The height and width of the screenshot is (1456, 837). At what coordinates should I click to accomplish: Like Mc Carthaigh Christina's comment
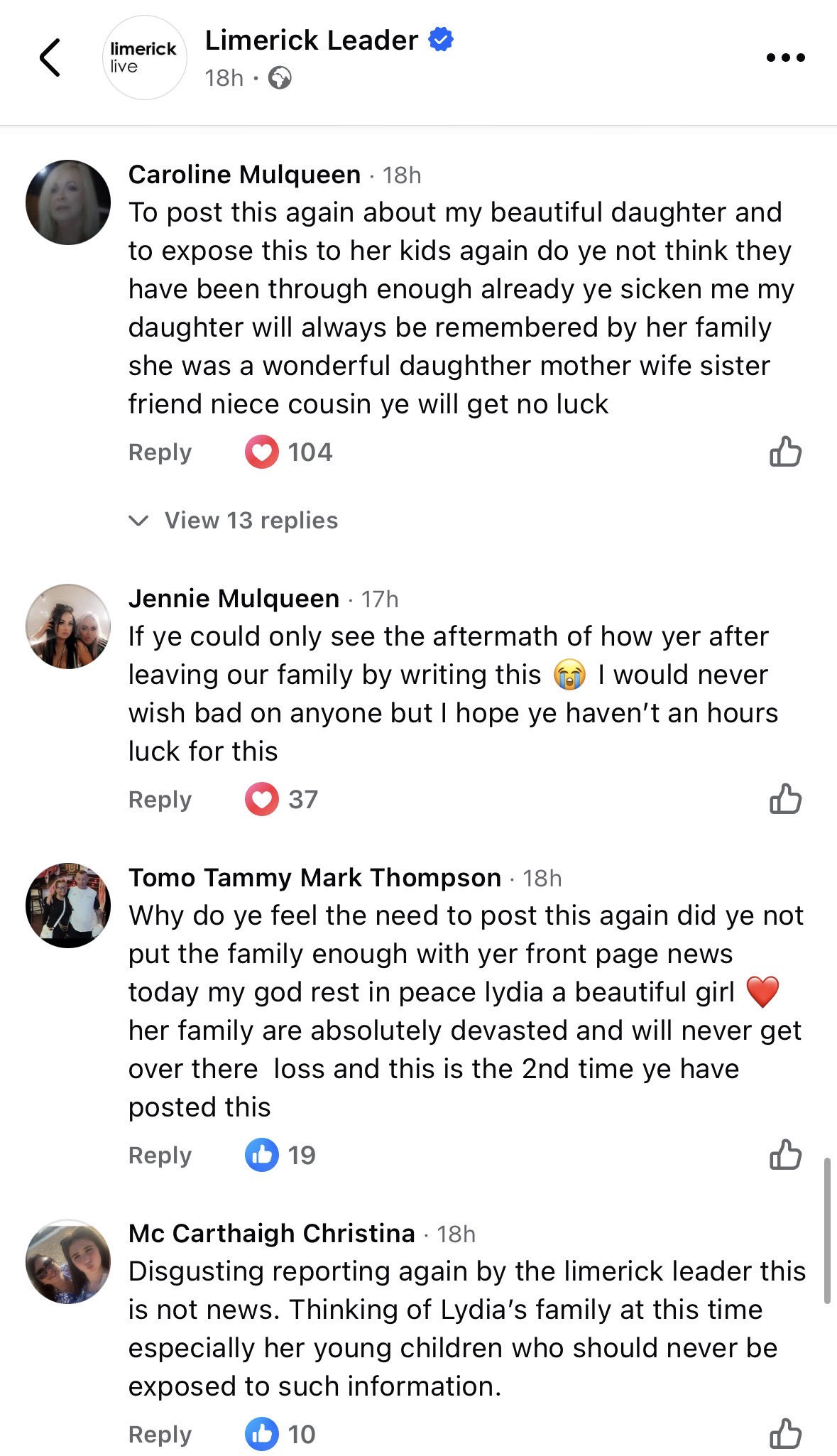[x=785, y=1433]
